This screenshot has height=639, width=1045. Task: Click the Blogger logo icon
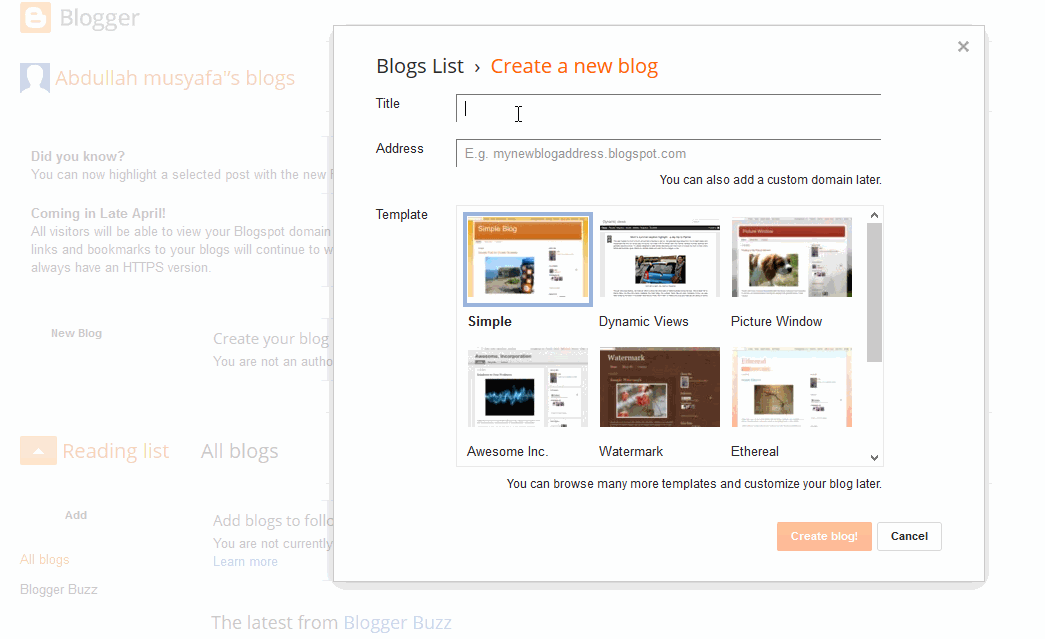click(35, 18)
